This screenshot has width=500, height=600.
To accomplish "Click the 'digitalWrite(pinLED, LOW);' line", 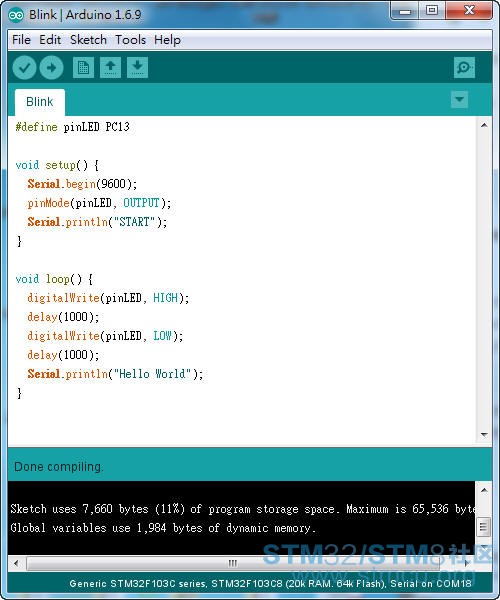I will tap(105, 336).
